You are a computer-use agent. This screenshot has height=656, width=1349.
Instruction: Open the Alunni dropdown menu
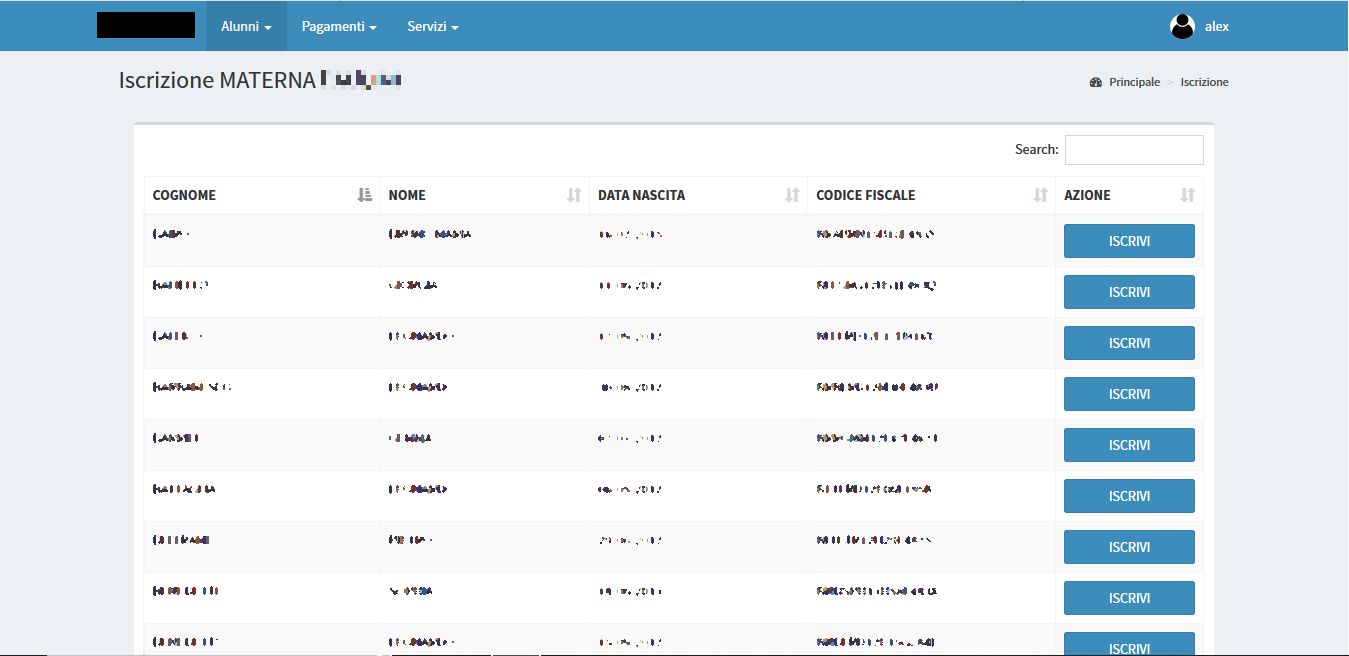(x=246, y=27)
